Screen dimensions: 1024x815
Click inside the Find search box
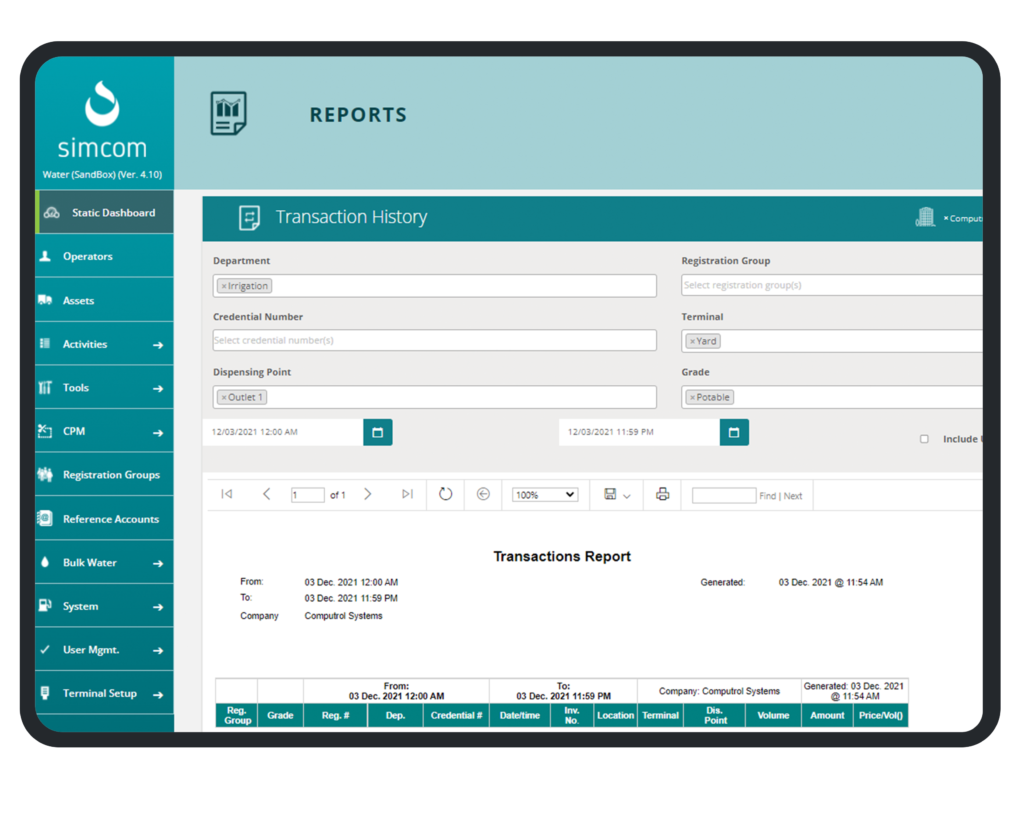[x=723, y=494]
